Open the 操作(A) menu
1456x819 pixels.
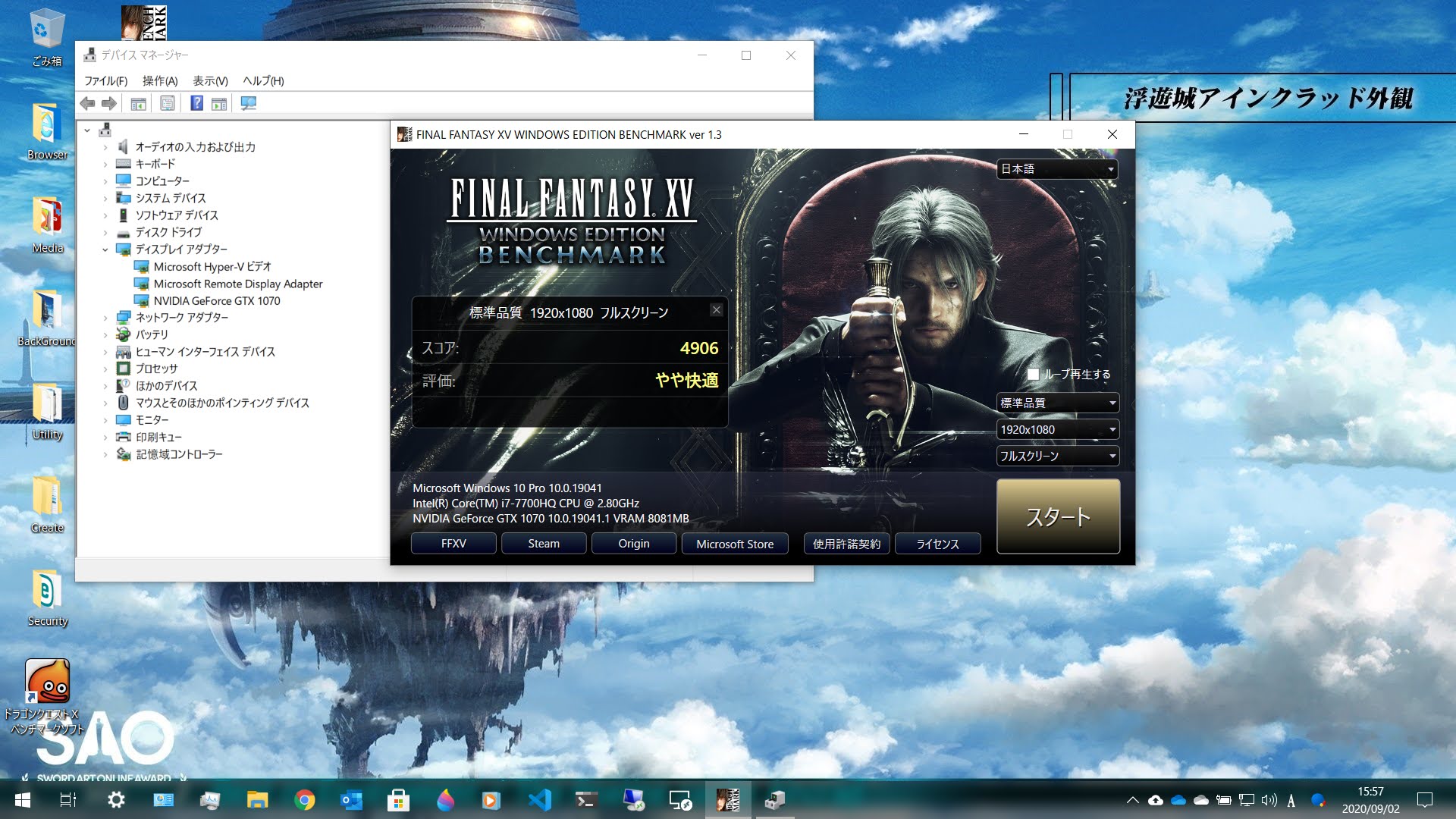[159, 81]
